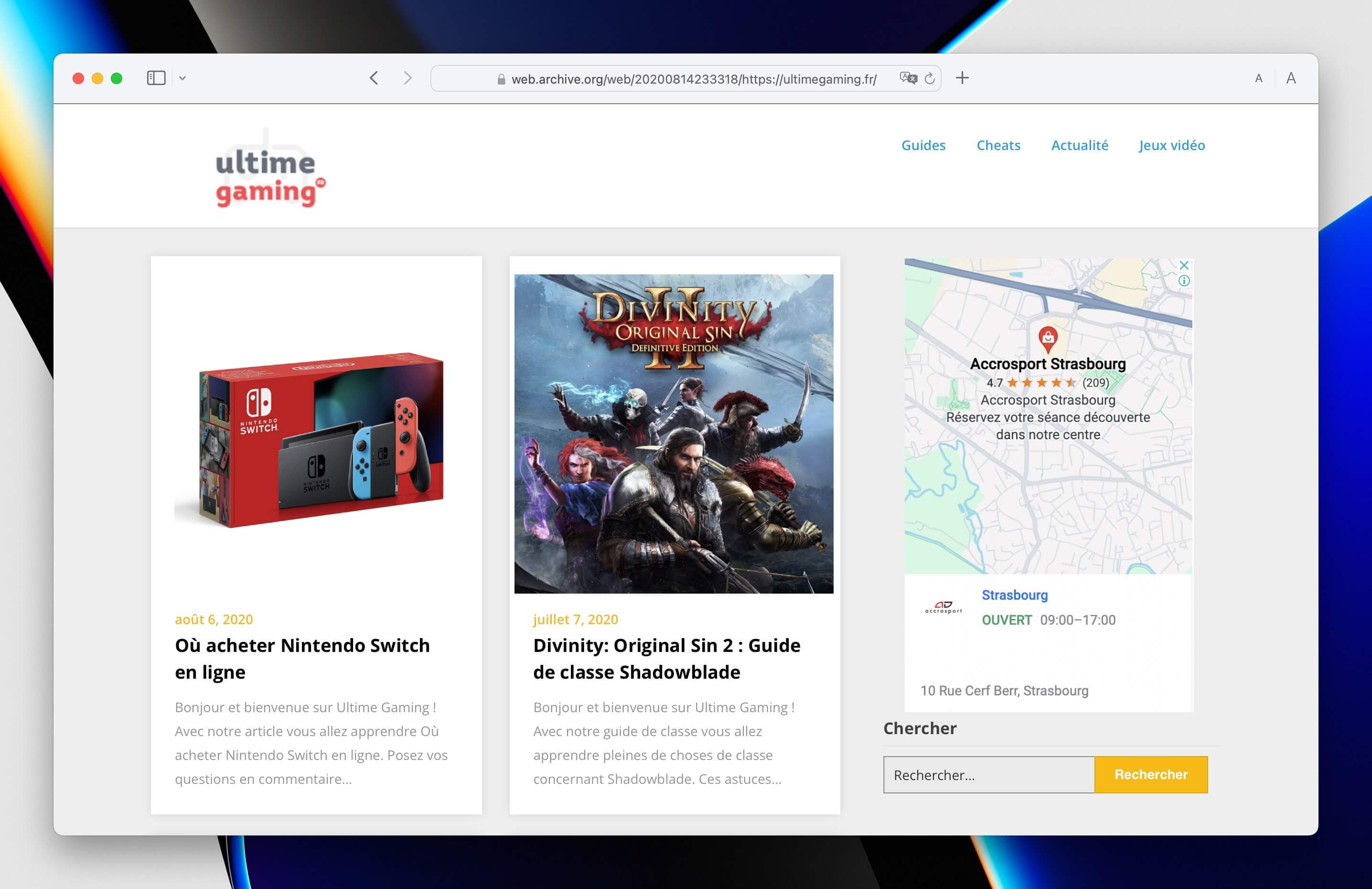This screenshot has height=889, width=1372.
Task: Focus the Rechercher search input field
Action: 989,774
